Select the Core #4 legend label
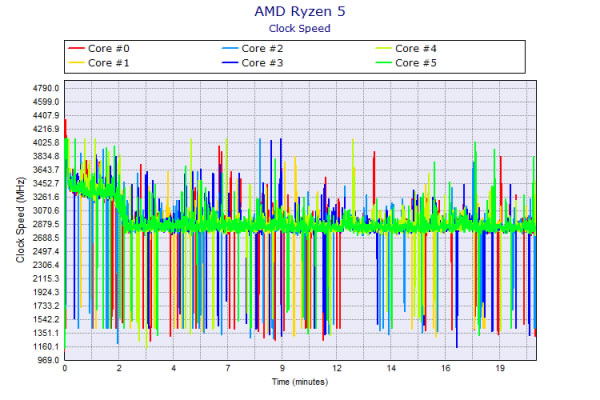The width and height of the screenshot is (600, 400). pyautogui.click(x=416, y=49)
